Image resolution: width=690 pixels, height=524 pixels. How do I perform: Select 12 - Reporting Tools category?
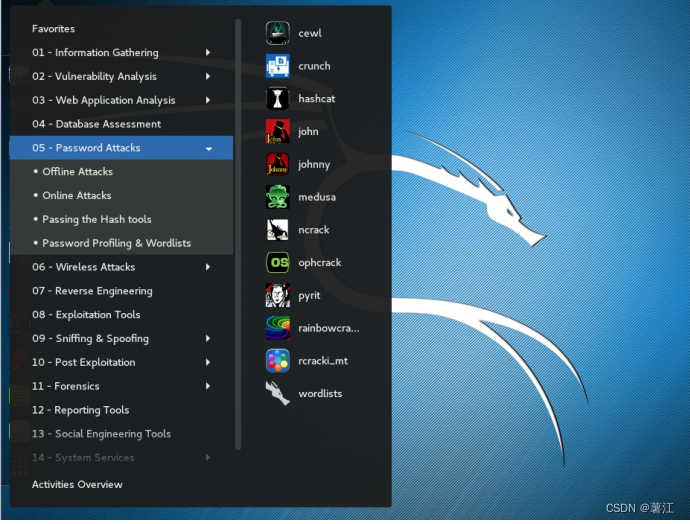click(121, 410)
